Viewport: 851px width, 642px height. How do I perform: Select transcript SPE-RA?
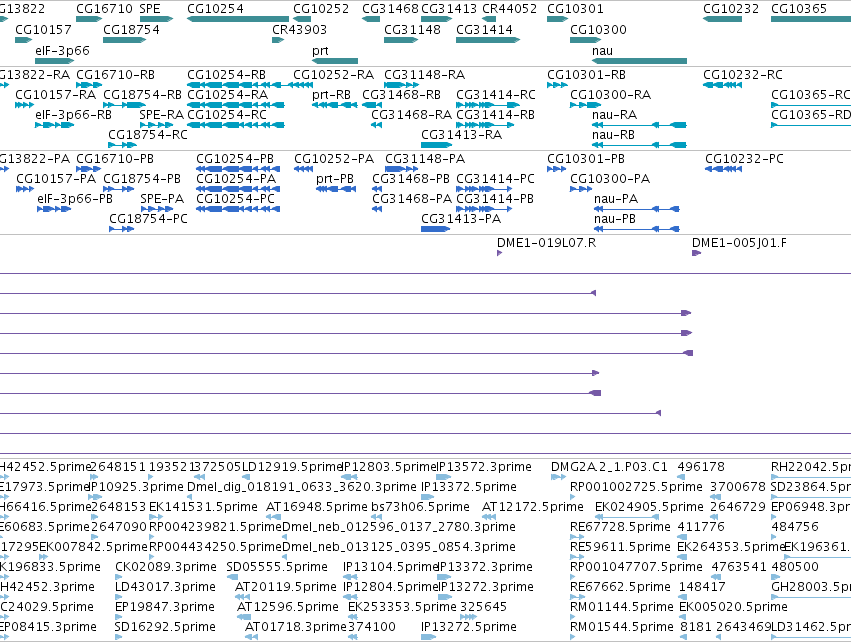(x=162, y=115)
